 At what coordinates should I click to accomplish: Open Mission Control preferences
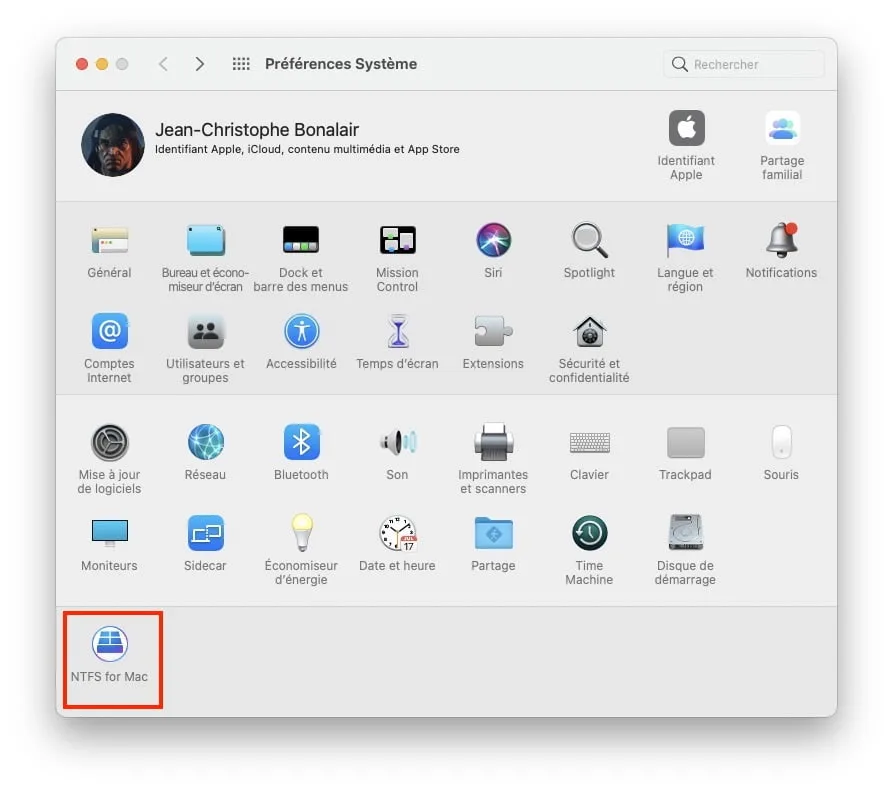click(397, 240)
